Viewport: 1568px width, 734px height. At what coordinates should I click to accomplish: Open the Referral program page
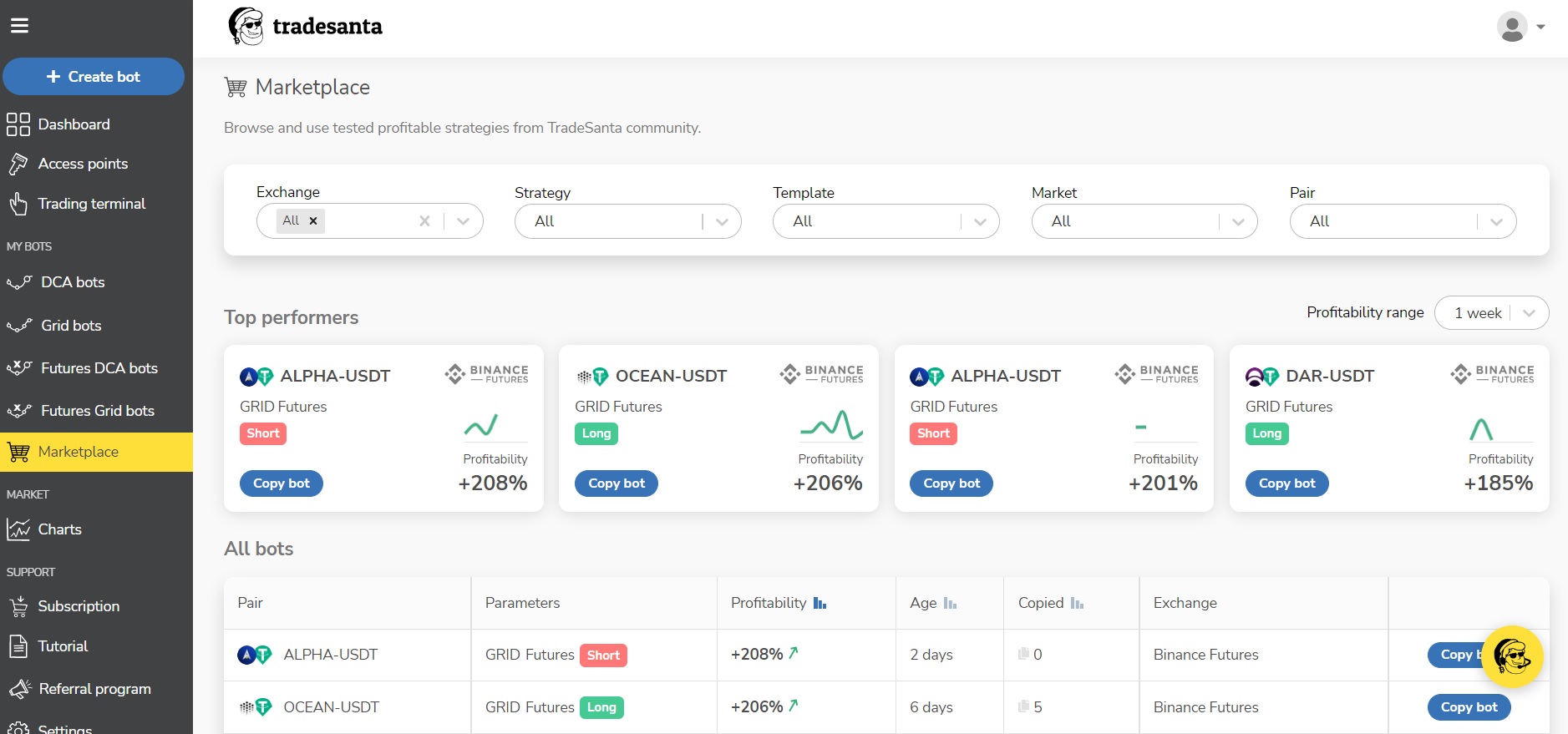pos(96,689)
